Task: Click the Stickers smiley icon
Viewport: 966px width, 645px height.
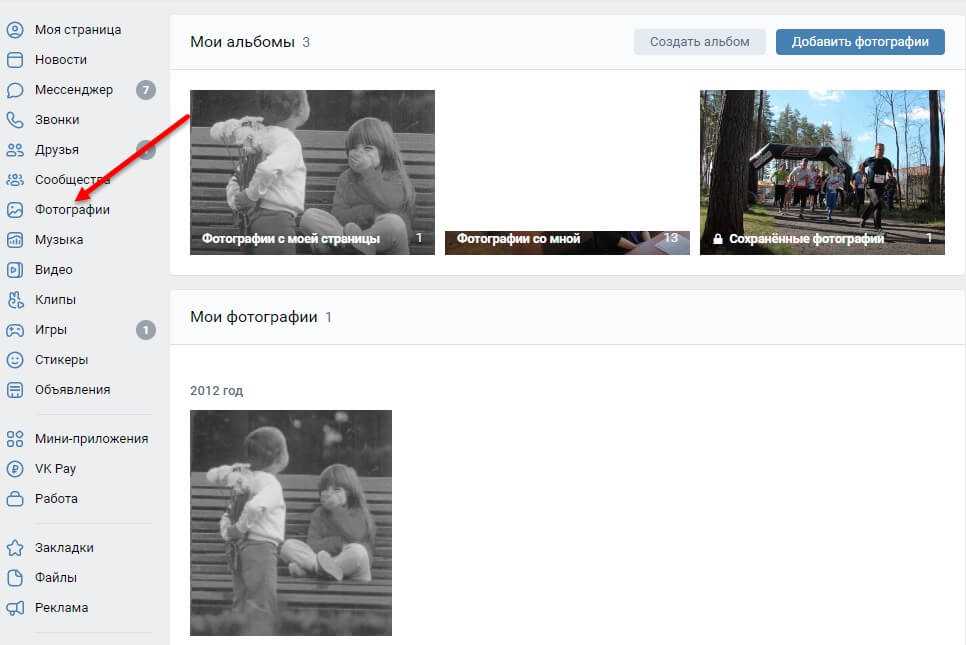Action: point(15,360)
